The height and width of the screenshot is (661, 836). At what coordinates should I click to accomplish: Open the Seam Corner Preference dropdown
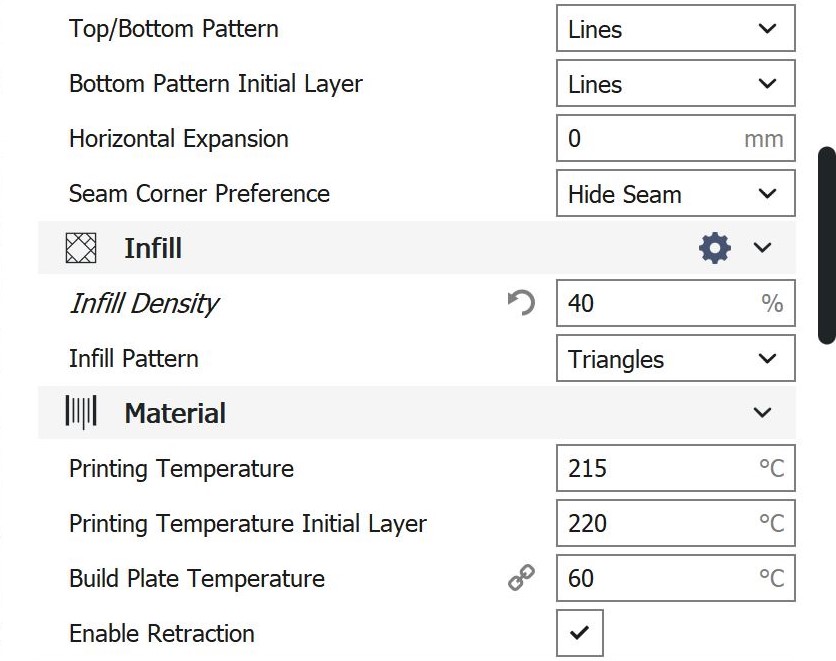(x=675, y=194)
